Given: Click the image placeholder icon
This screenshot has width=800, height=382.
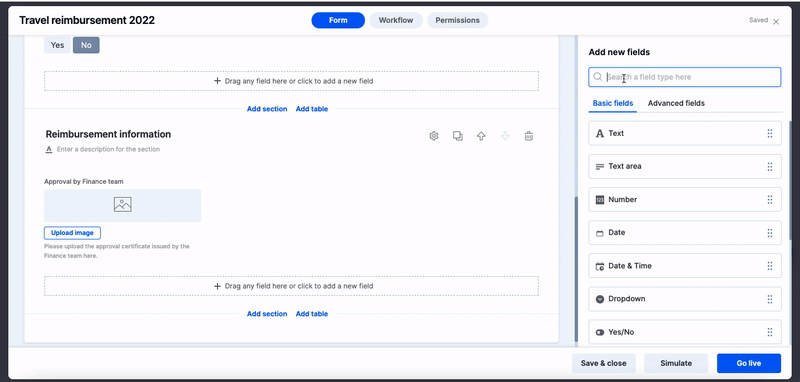Looking at the screenshot, I should pyautogui.click(x=122, y=205).
